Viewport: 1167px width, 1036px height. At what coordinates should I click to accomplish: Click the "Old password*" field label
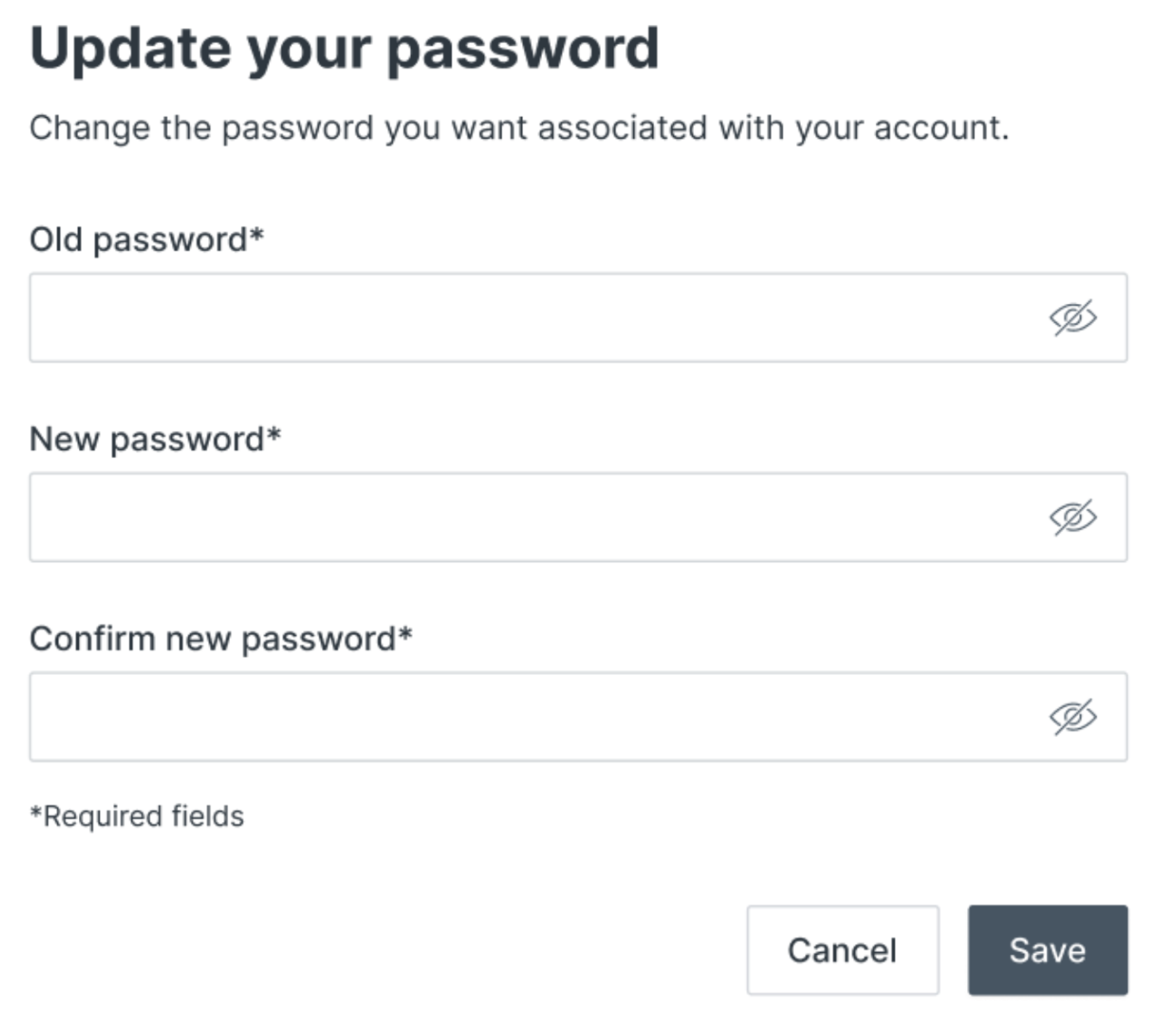(x=147, y=240)
